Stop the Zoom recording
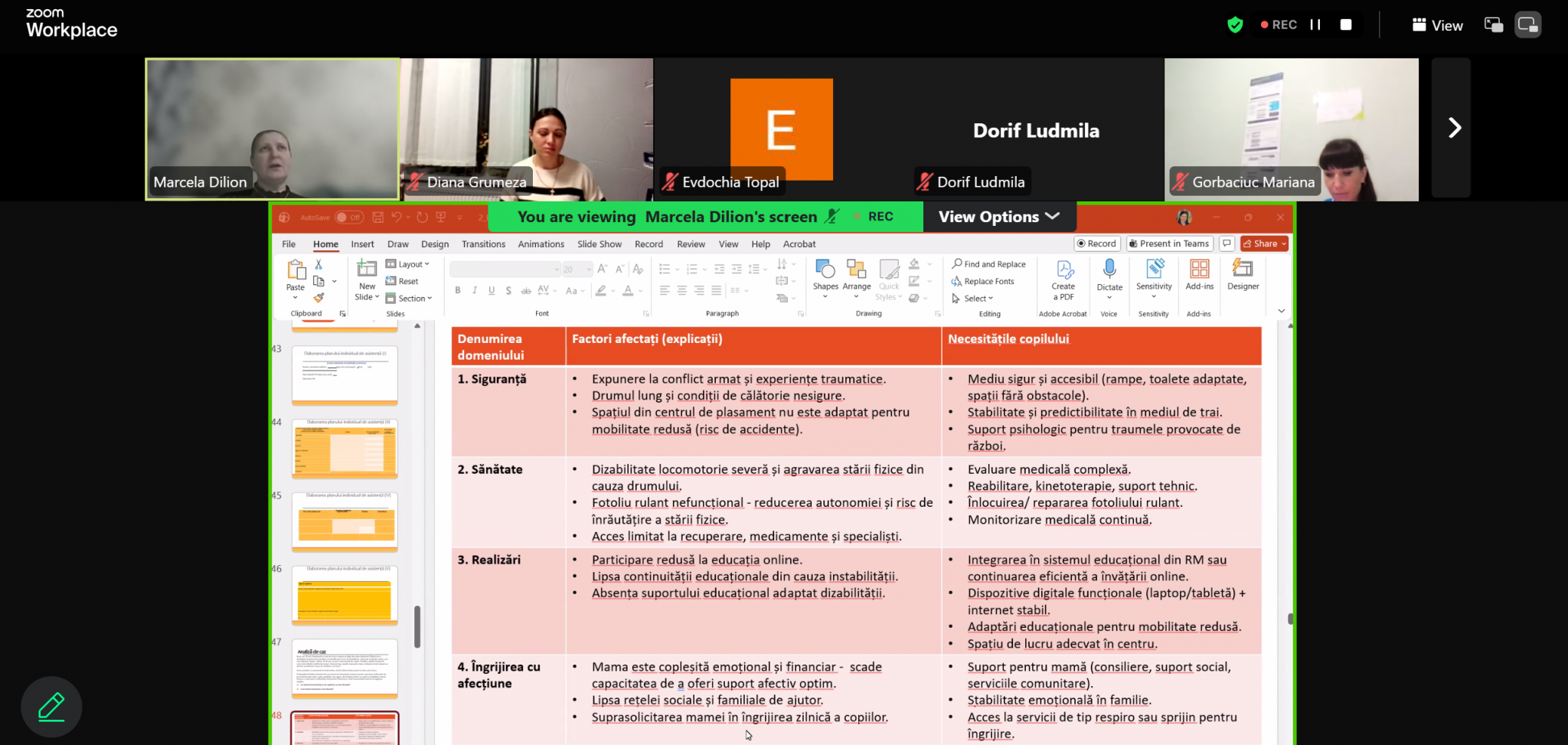This screenshot has width=1568, height=745. tap(1346, 25)
